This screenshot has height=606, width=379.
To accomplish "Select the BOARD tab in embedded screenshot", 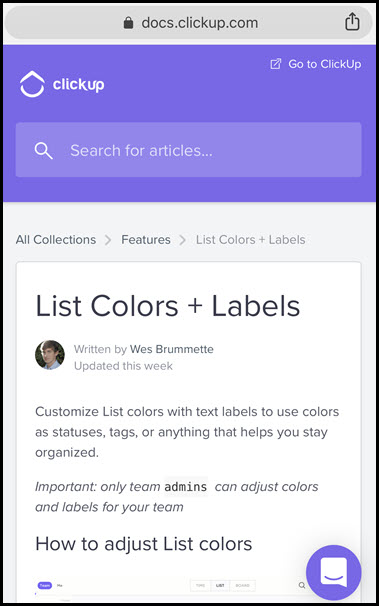I will tap(243, 586).
